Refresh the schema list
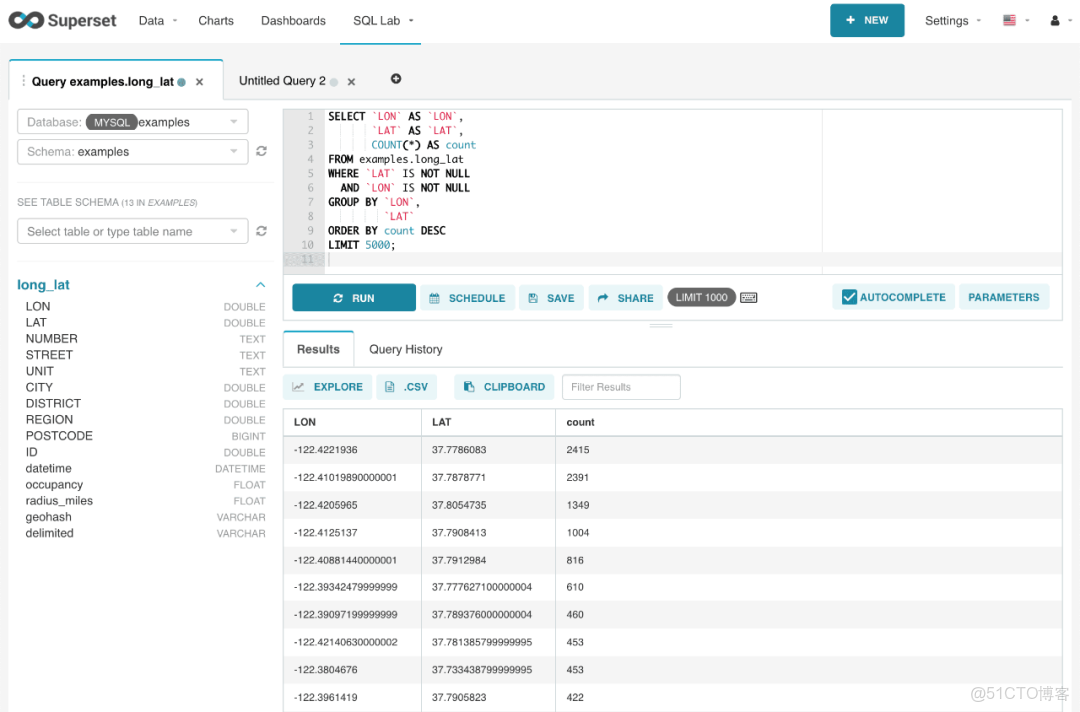1080x712 pixels. (261, 151)
